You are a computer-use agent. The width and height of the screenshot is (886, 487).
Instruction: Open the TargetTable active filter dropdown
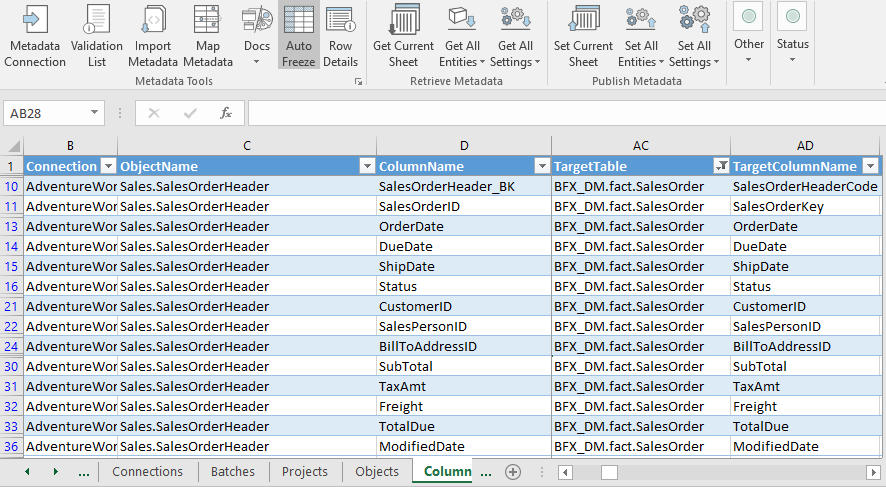tap(721, 166)
